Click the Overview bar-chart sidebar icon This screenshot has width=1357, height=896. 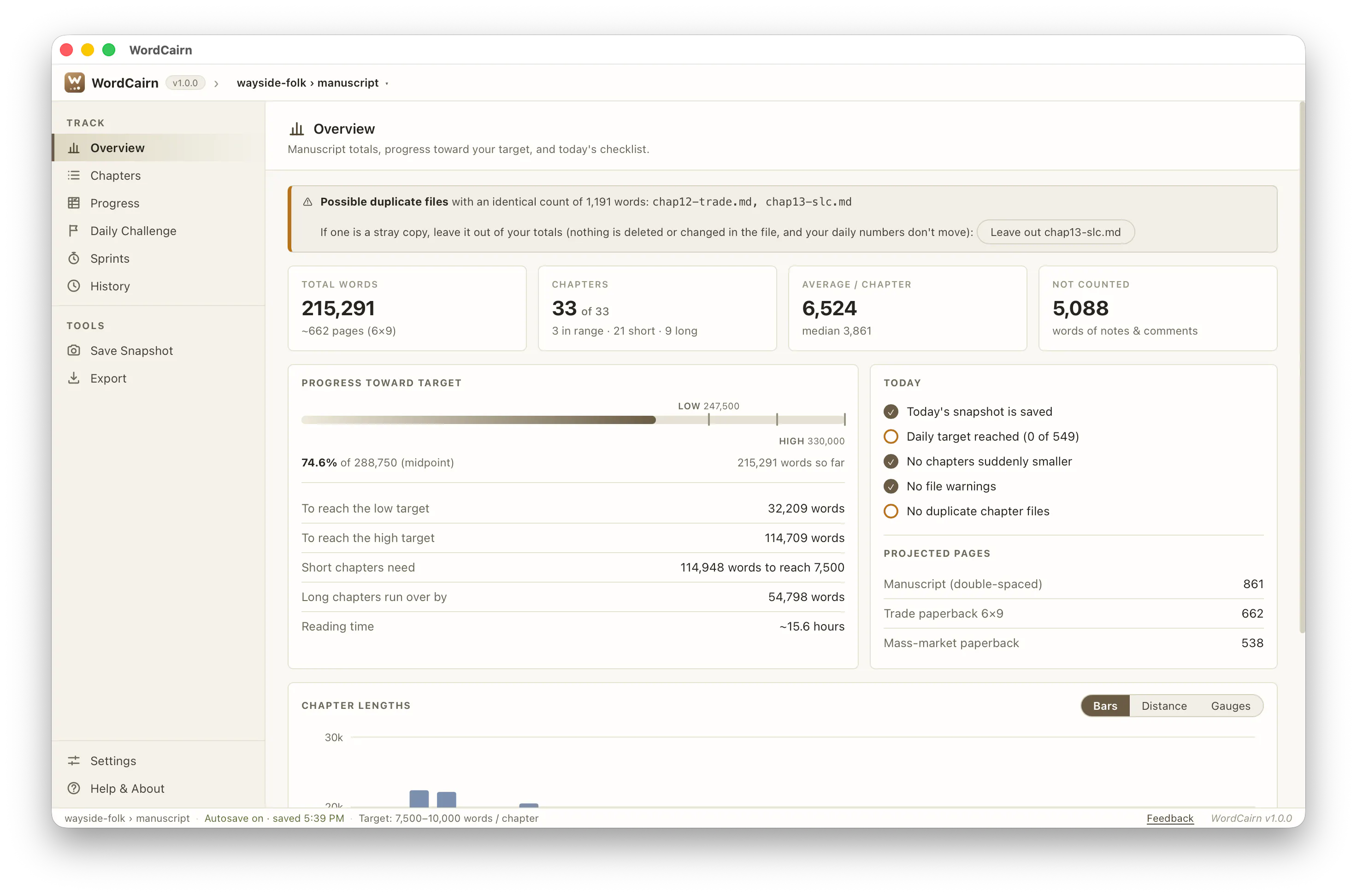[x=74, y=148]
